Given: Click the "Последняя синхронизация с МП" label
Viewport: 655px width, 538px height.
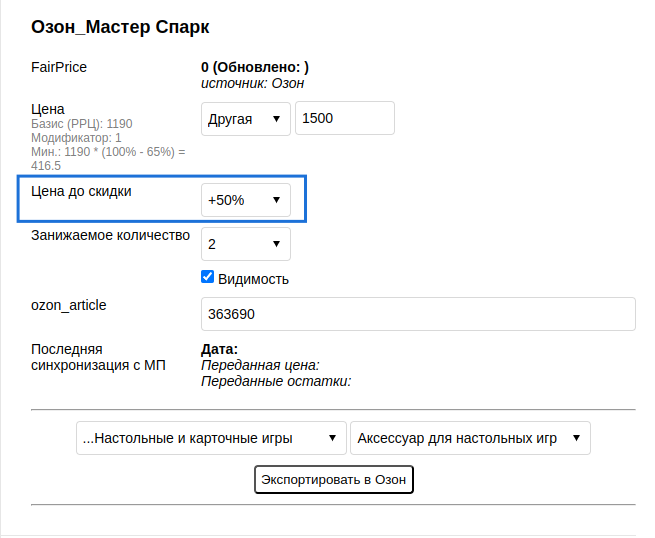Looking at the screenshot, I should coord(98,357).
